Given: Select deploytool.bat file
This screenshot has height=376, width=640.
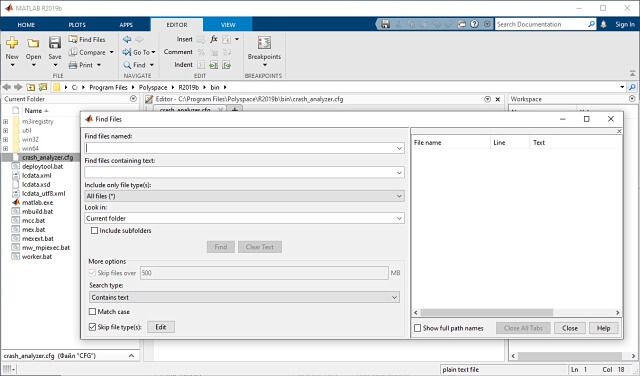Looking at the screenshot, I should pos(42,167).
